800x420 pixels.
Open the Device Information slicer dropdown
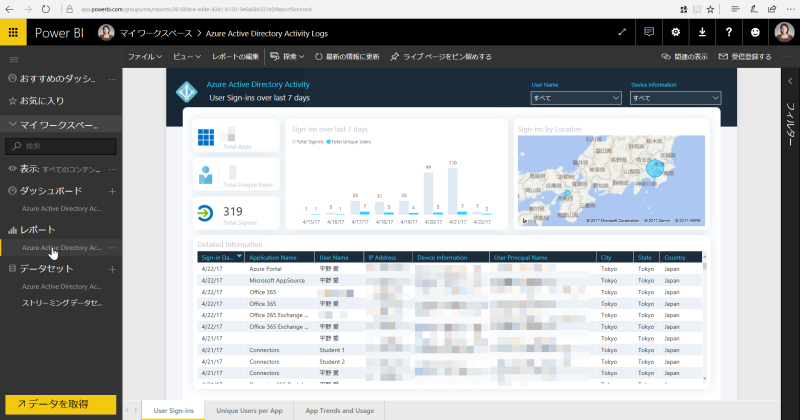[675, 97]
